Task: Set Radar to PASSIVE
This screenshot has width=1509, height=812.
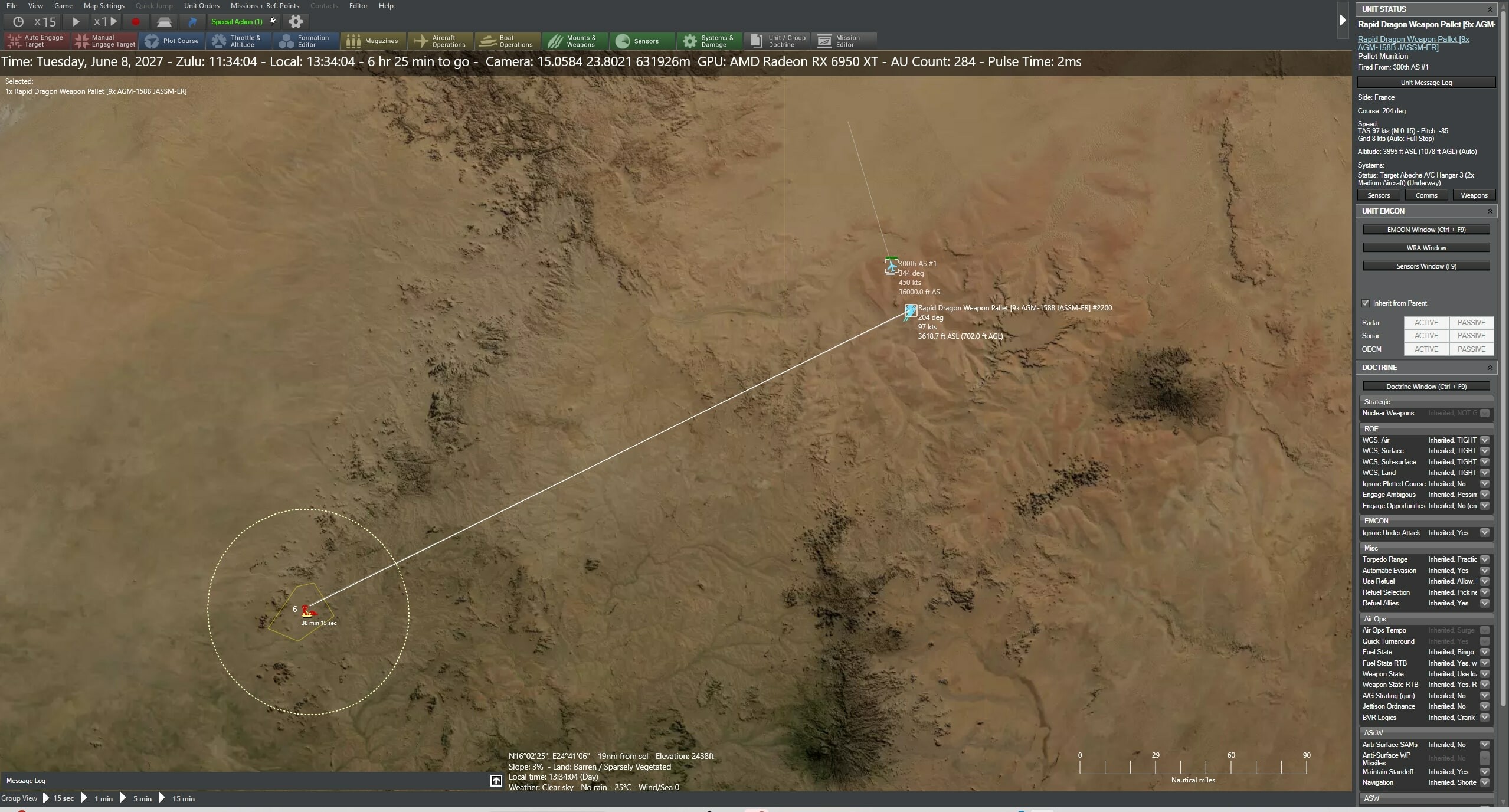Action: [1472, 322]
